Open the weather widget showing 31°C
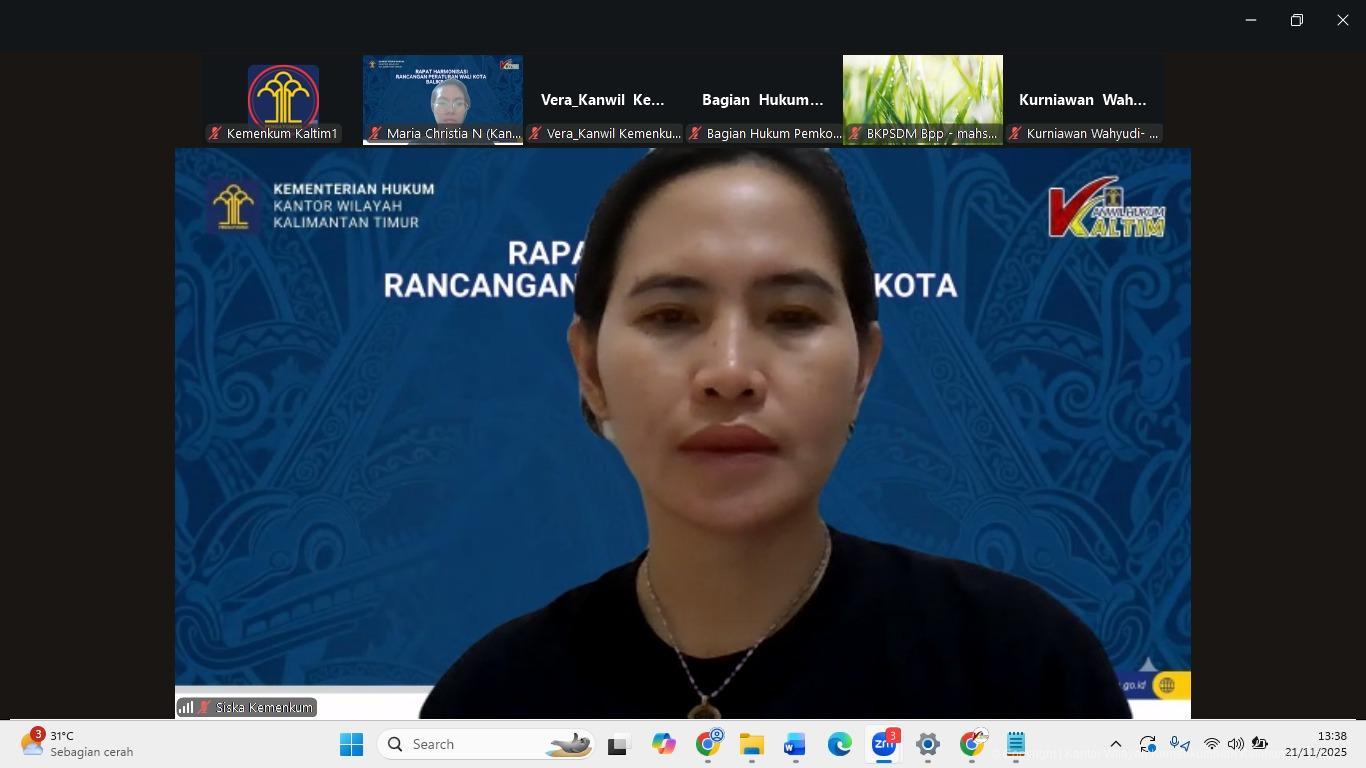1366x768 pixels. click(78, 744)
